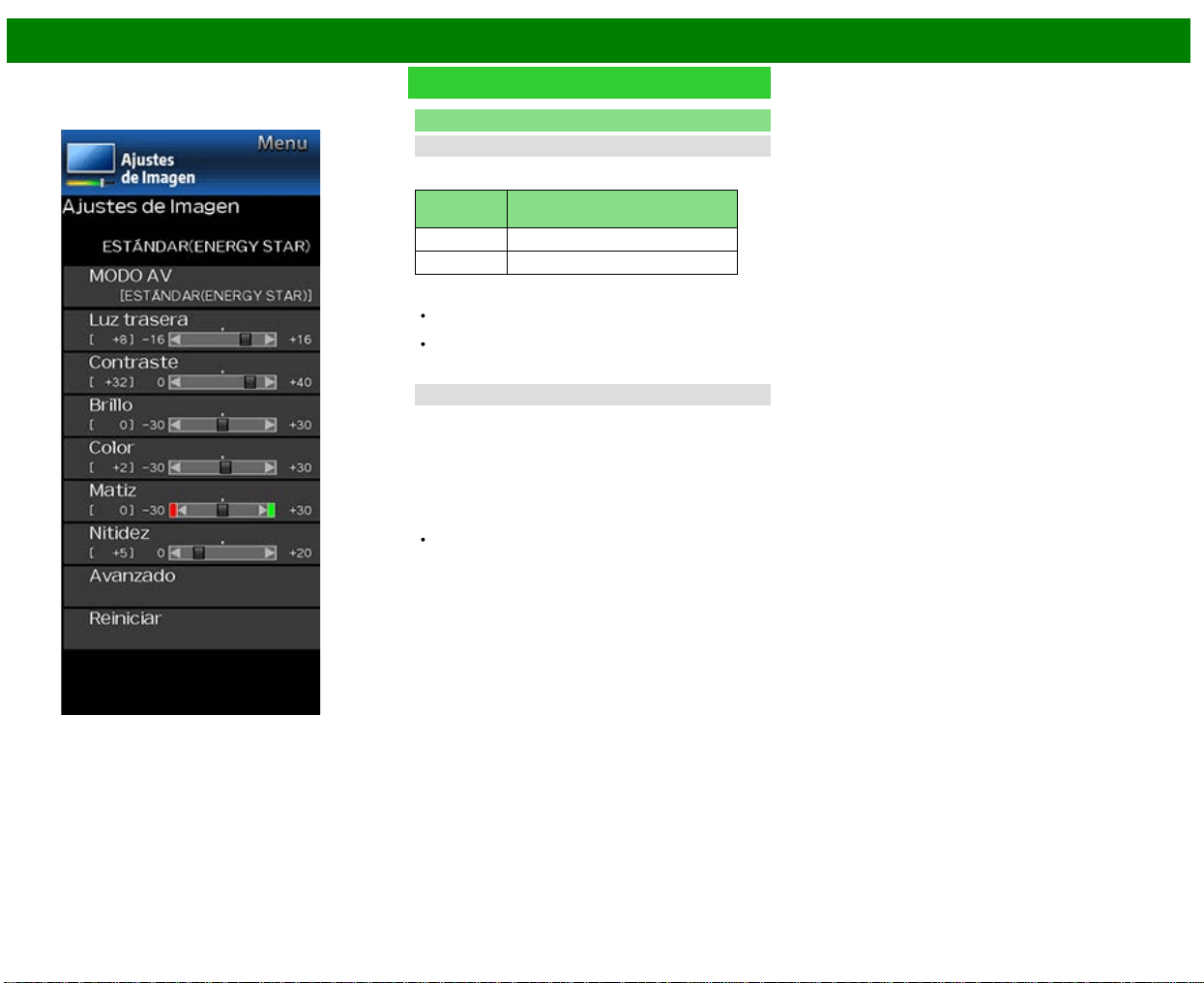This screenshot has width=1204, height=983.
Task: Click the Color minimum value -30
Action: point(154,467)
